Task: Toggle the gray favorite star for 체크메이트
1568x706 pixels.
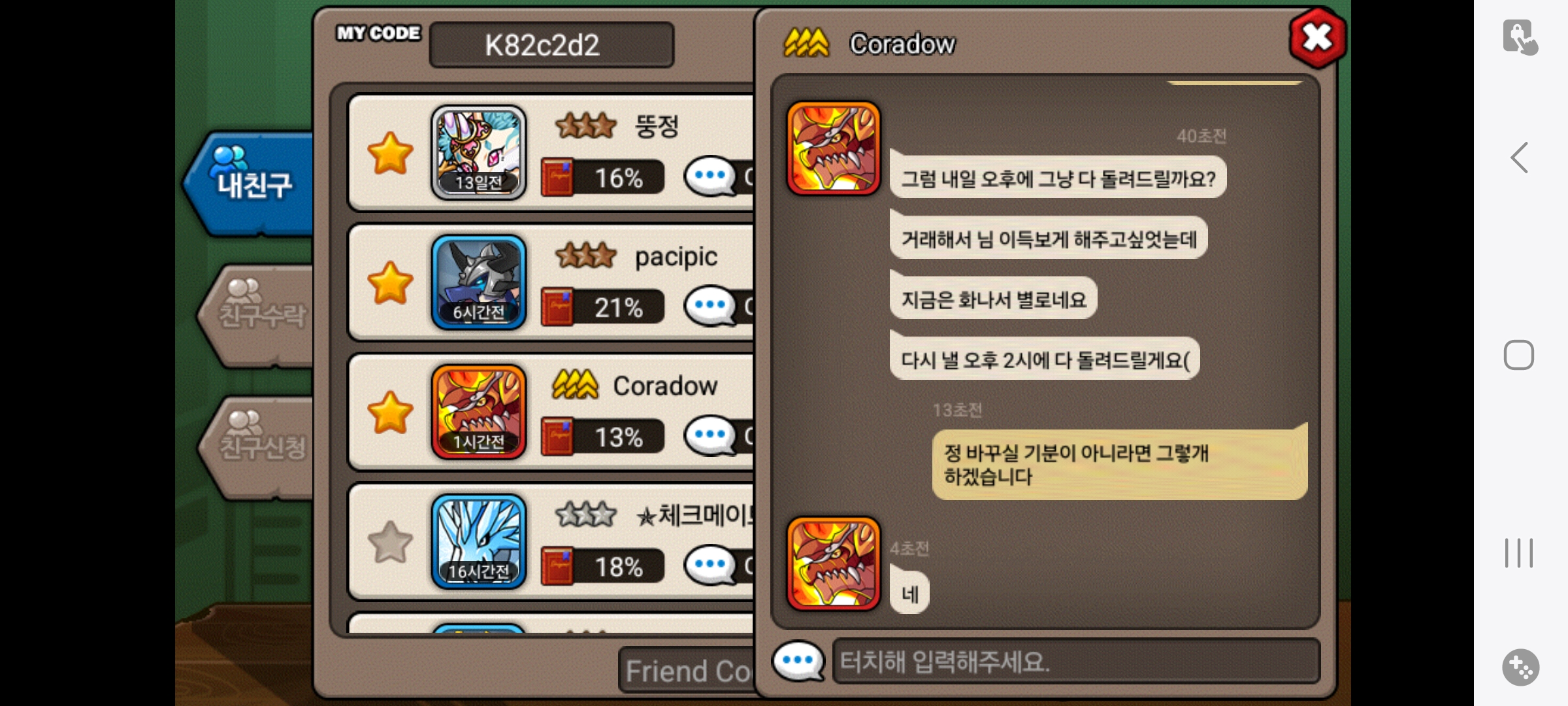Action: 390,542
